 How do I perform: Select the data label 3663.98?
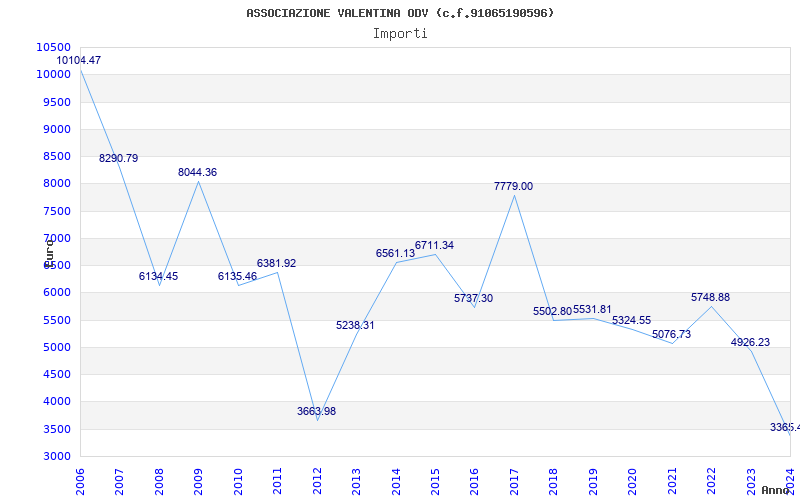316,411
